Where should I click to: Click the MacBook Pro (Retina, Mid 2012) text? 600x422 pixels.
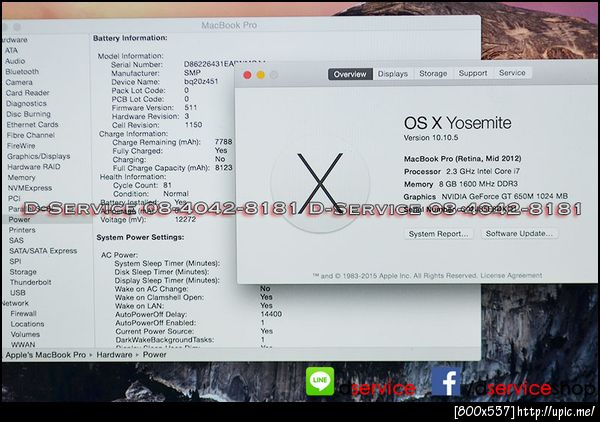[x=463, y=159]
